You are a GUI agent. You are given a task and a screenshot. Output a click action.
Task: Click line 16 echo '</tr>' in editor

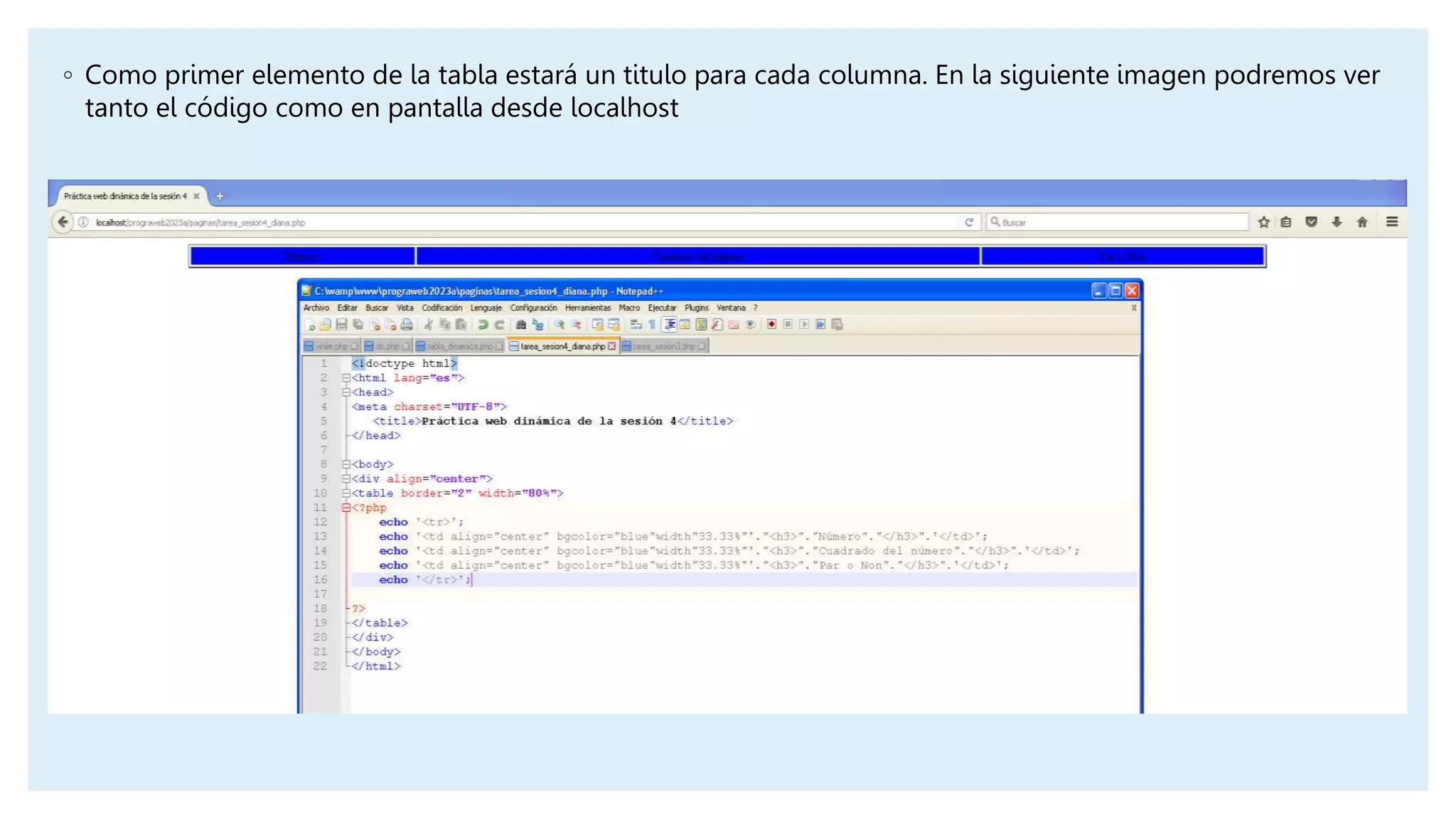[x=424, y=580]
